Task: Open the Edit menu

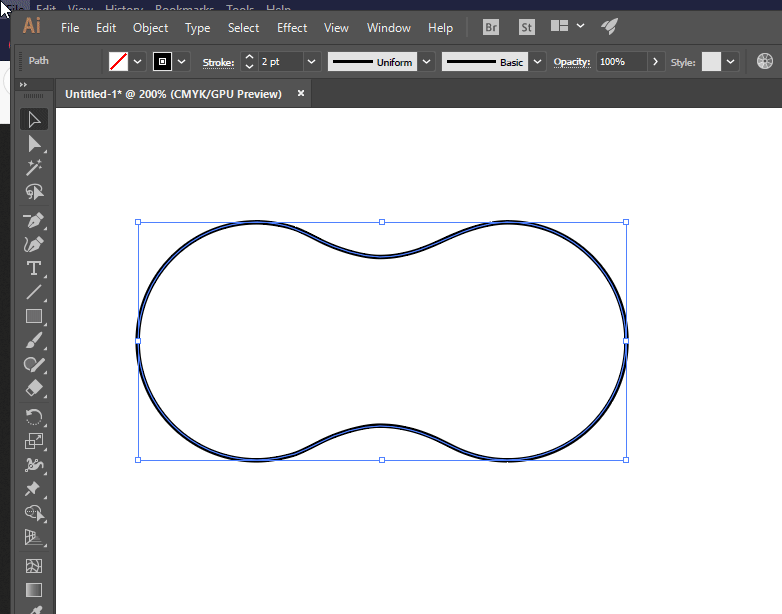Action: tap(106, 28)
